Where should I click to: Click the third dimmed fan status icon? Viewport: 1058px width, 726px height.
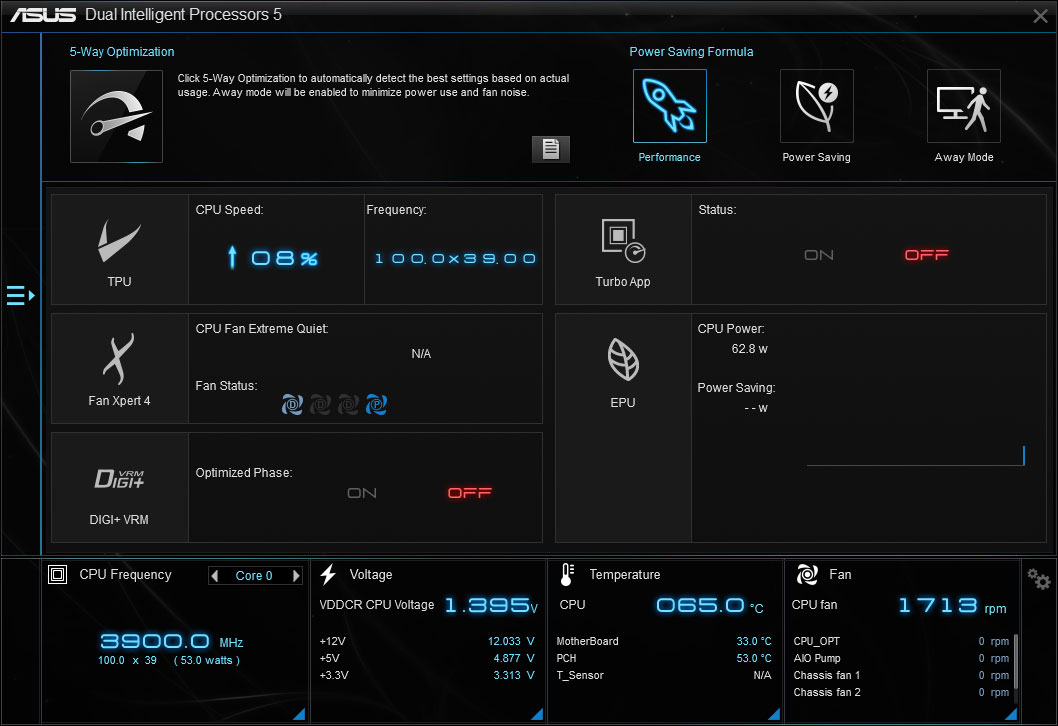[x=347, y=404]
